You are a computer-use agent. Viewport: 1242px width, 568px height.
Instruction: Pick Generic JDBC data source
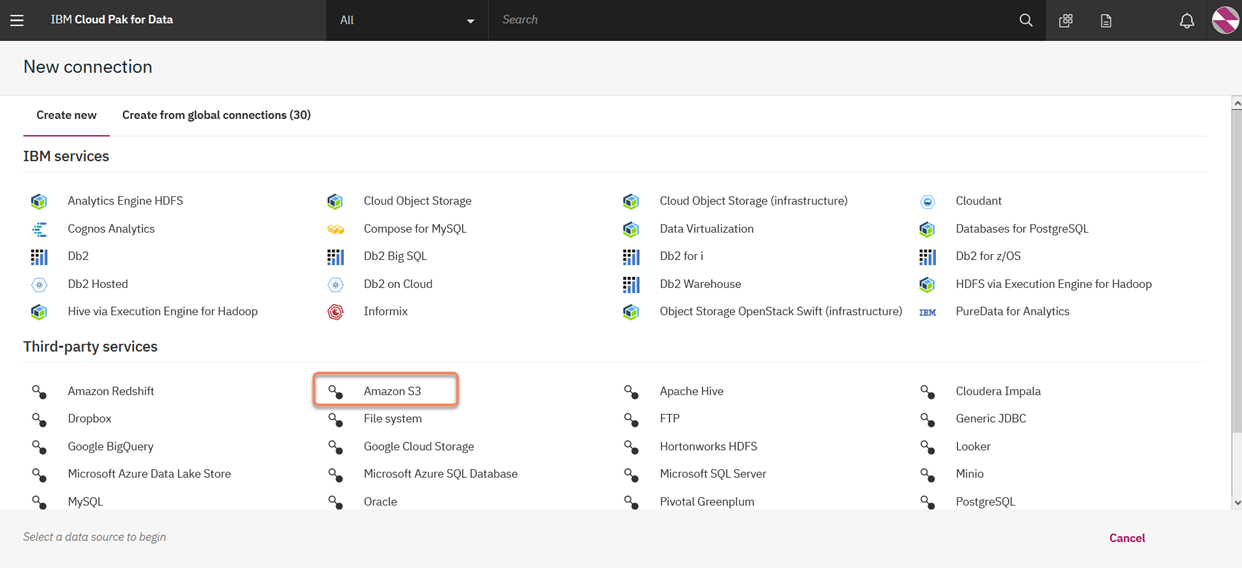(990, 419)
